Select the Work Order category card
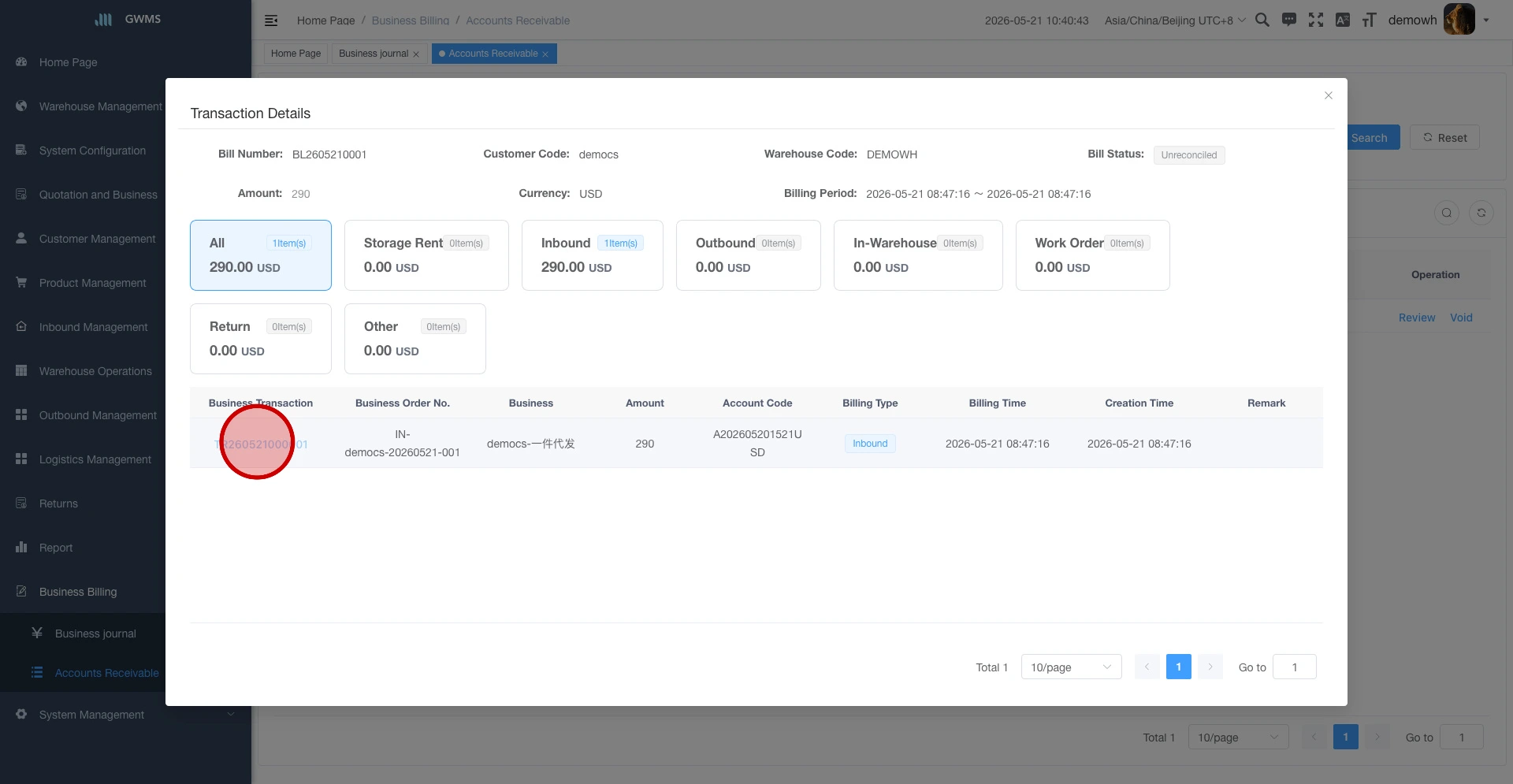The width and height of the screenshot is (1513, 784). tap(1093, 255)
